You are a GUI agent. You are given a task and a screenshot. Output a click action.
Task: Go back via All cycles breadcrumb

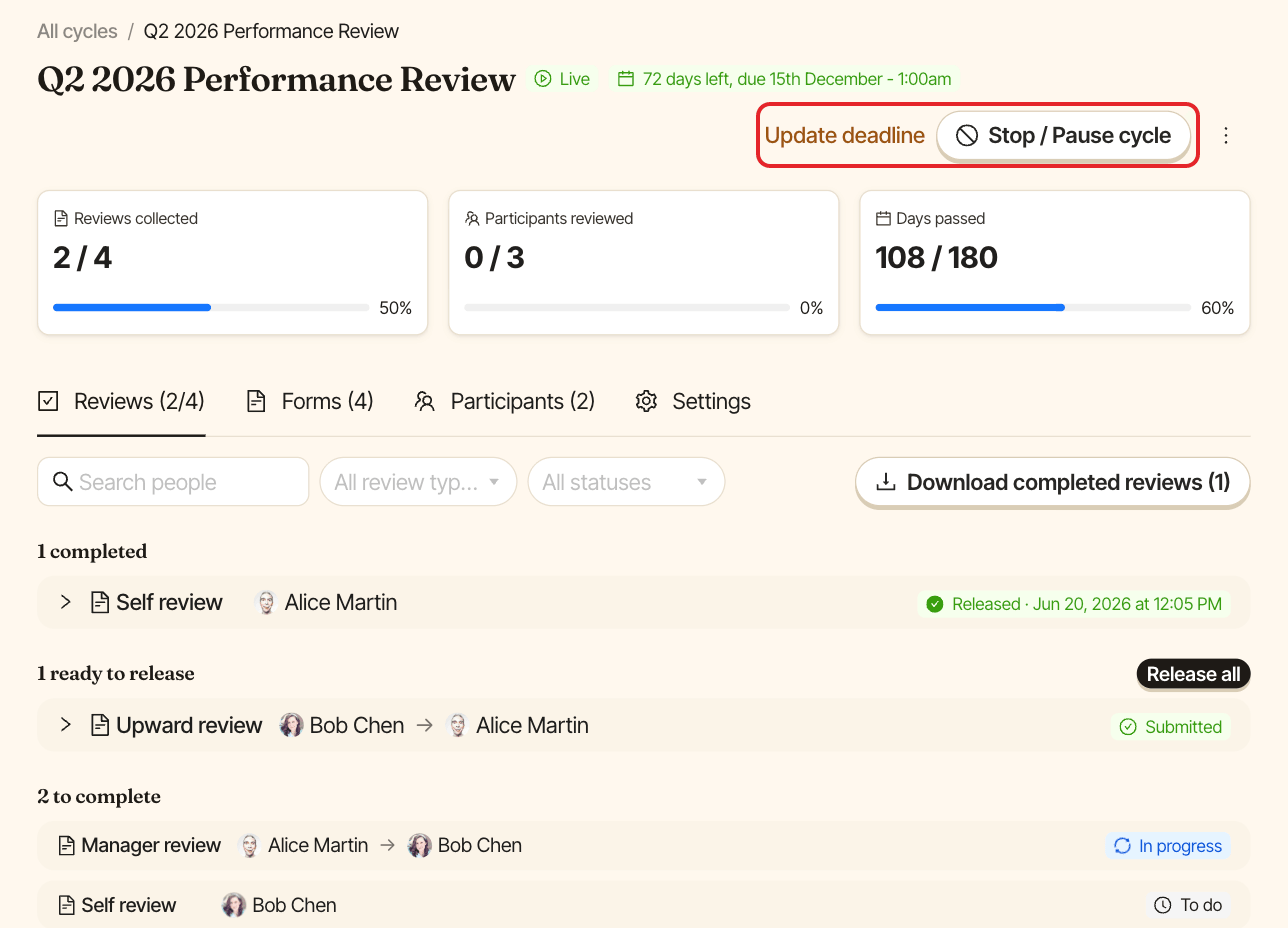point(77,31)
